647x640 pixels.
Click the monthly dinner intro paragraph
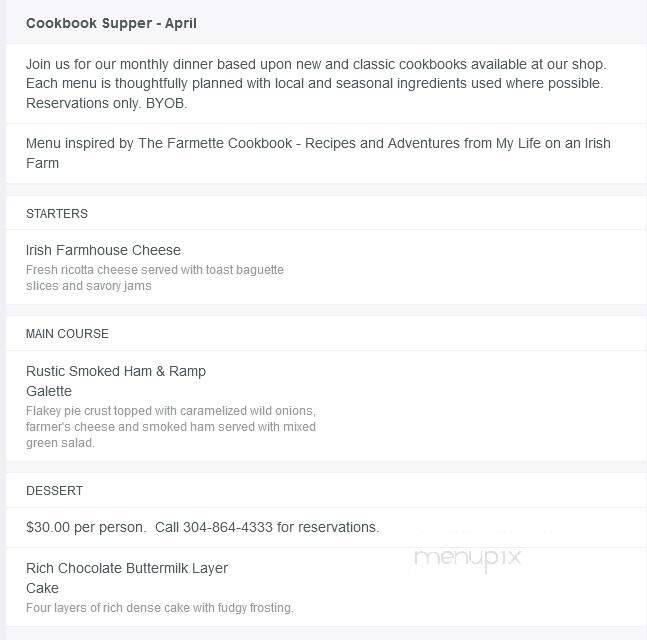316,83
